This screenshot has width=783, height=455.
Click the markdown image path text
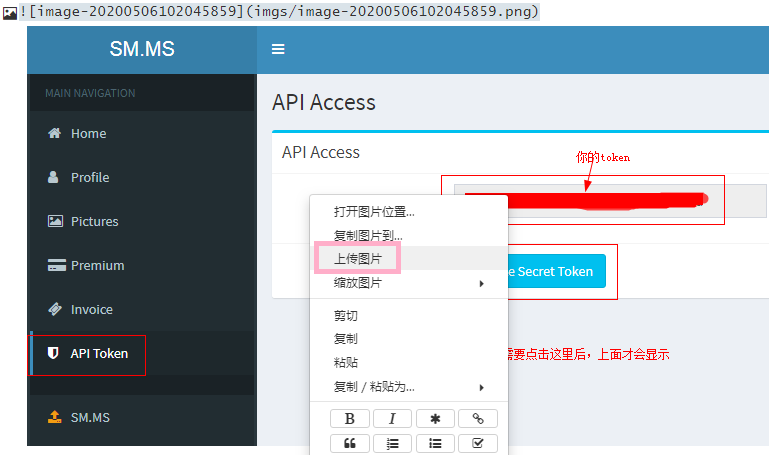[280, 11]
